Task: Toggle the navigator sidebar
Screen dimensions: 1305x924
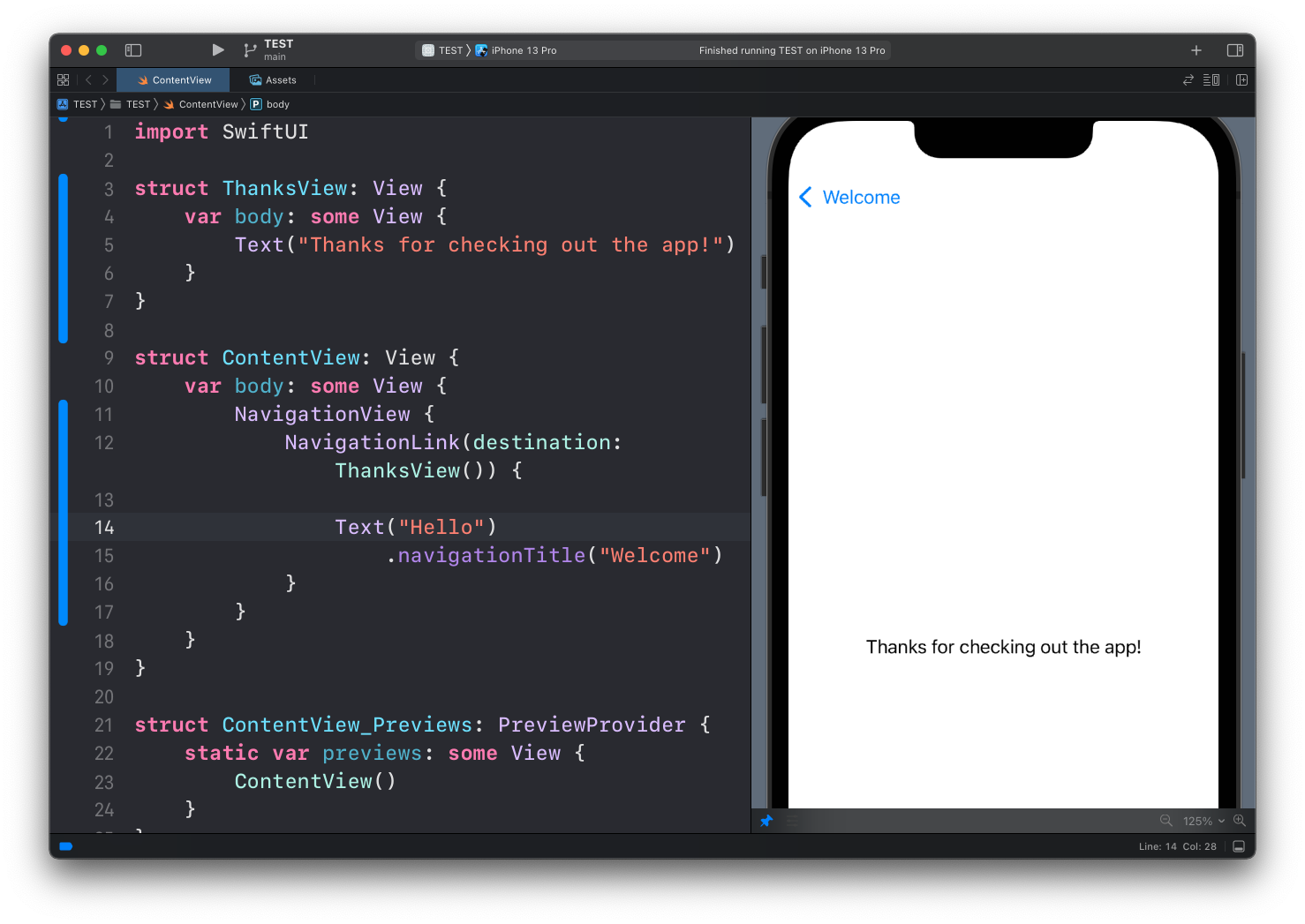Action: (x=133, y=50)
